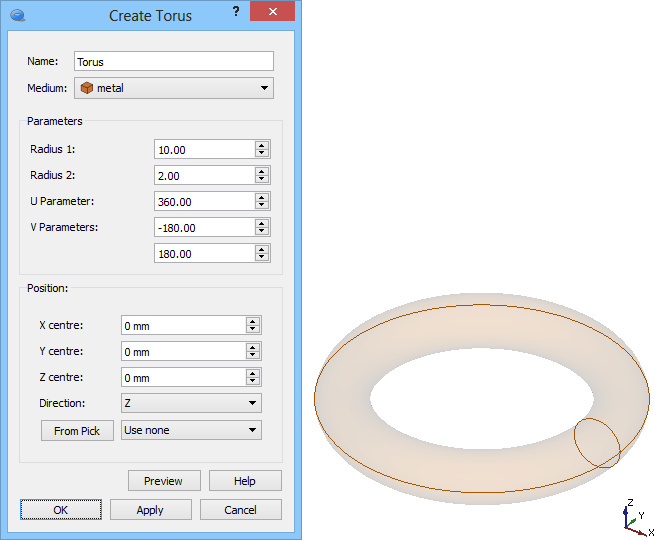Decrease X centre with the down arrow
This screenshot has height=540, width=654.
click(x=253, y=329)
